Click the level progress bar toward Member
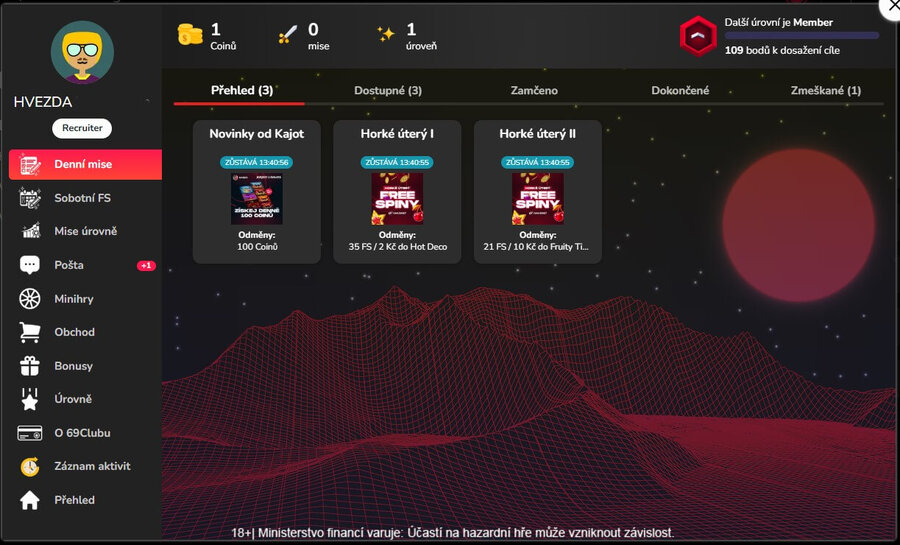This screenshot has height=545, width=900. click(x=802, y=36)
